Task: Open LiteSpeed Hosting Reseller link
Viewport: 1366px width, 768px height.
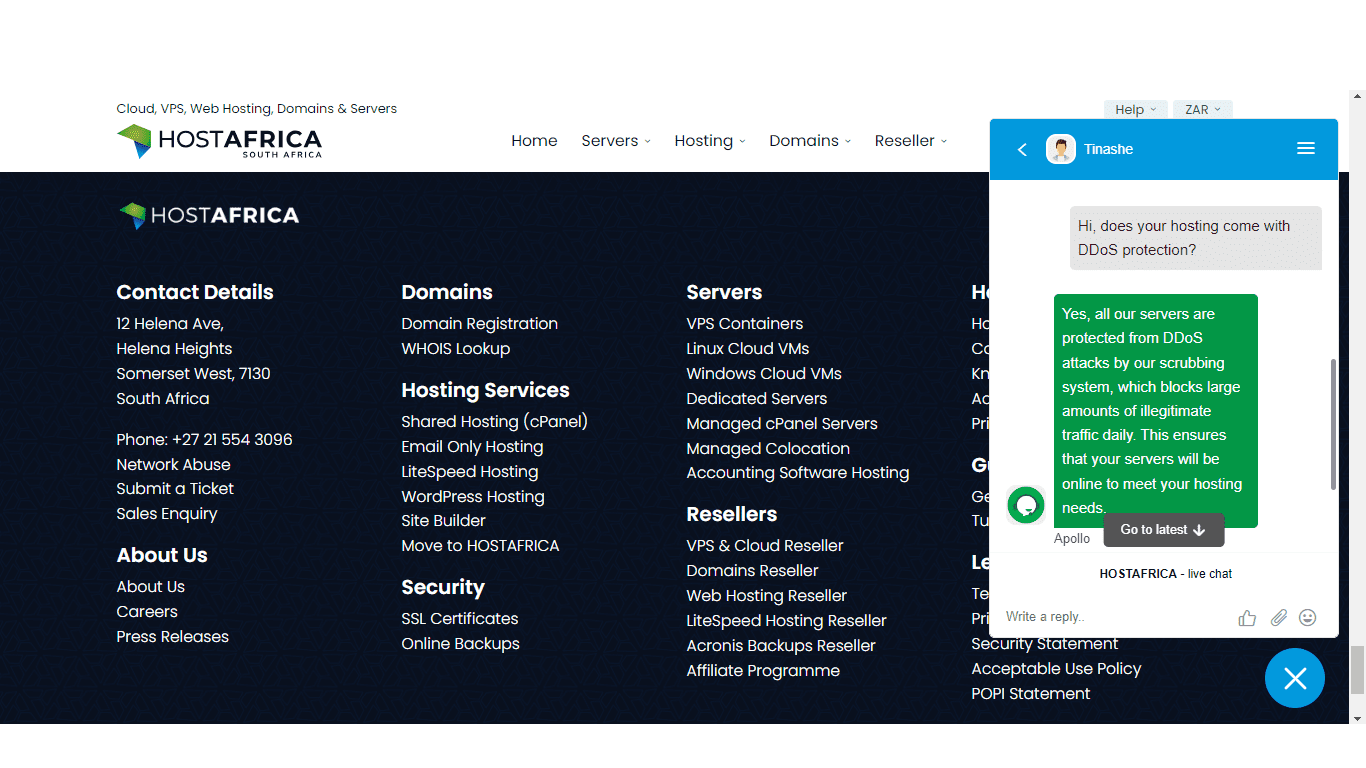Action: (786, 621)
